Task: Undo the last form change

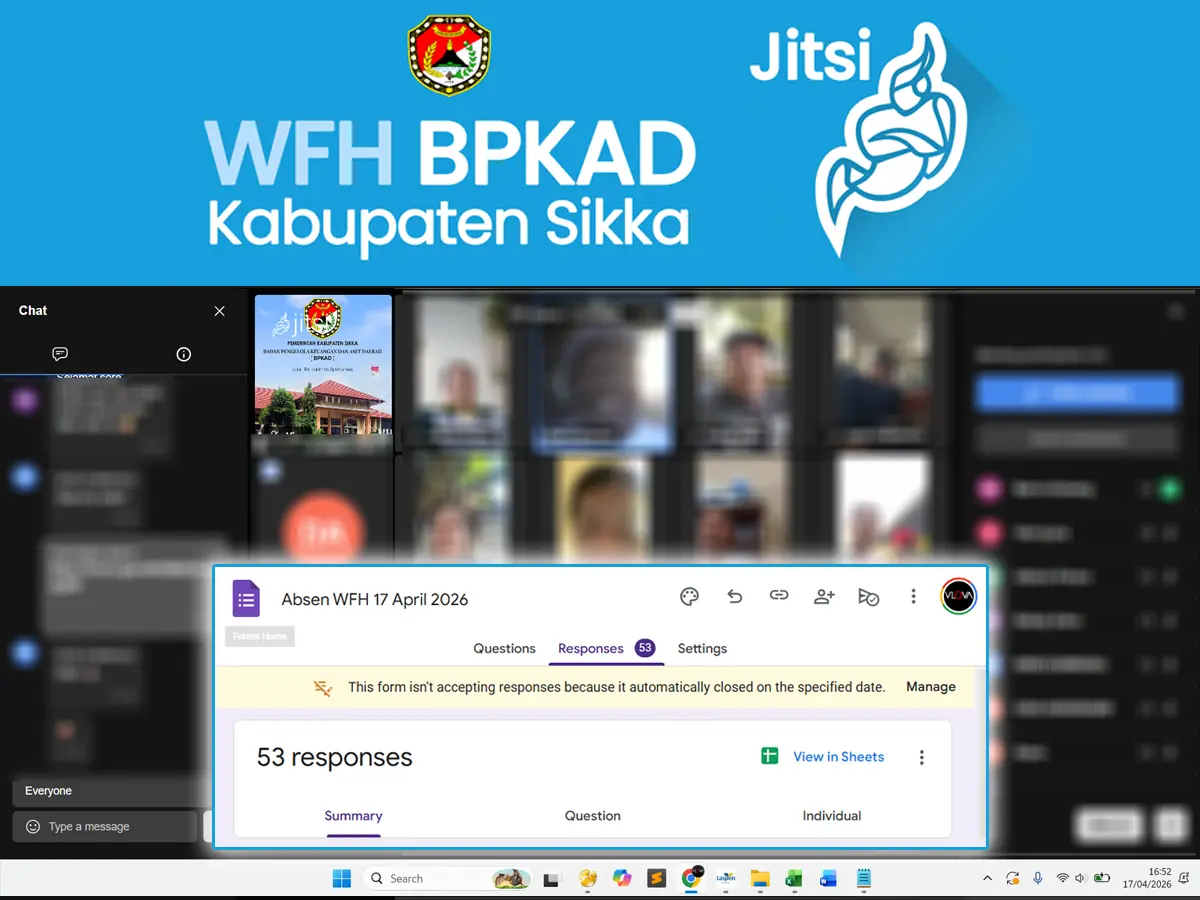Action: tap(735, 597)
